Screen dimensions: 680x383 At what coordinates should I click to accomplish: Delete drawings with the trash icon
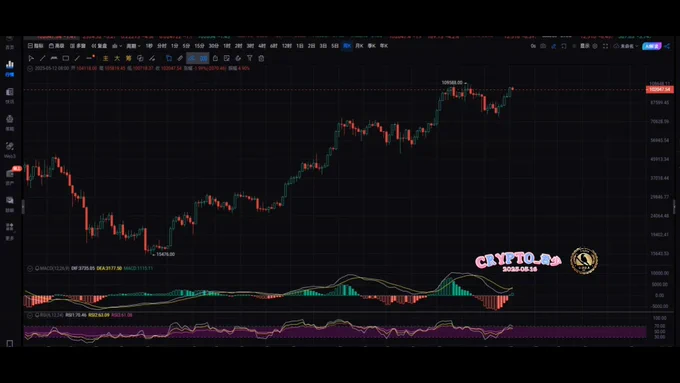tap(261, 58)
